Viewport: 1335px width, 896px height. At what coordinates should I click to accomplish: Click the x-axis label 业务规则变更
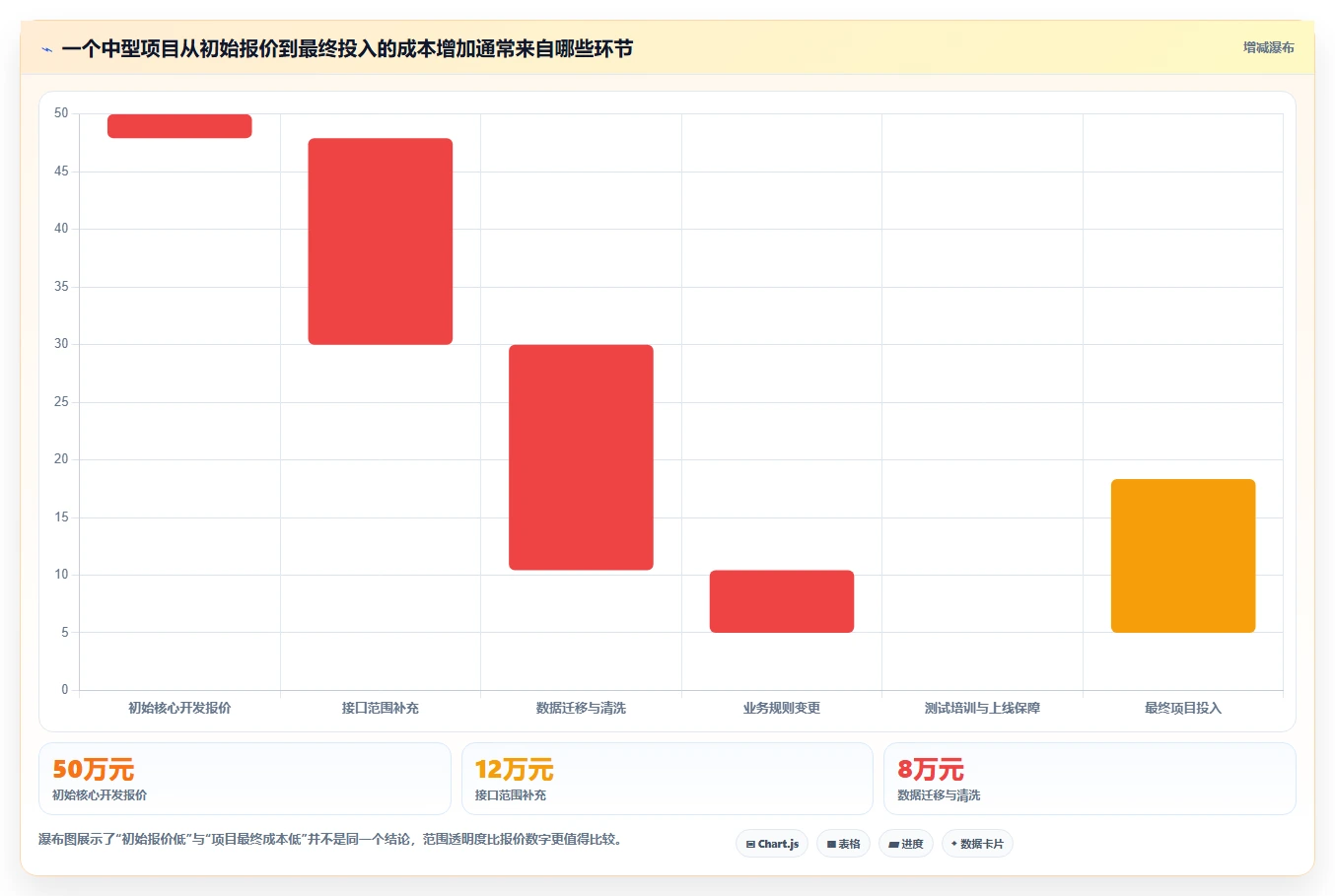(x=782, y=708)
